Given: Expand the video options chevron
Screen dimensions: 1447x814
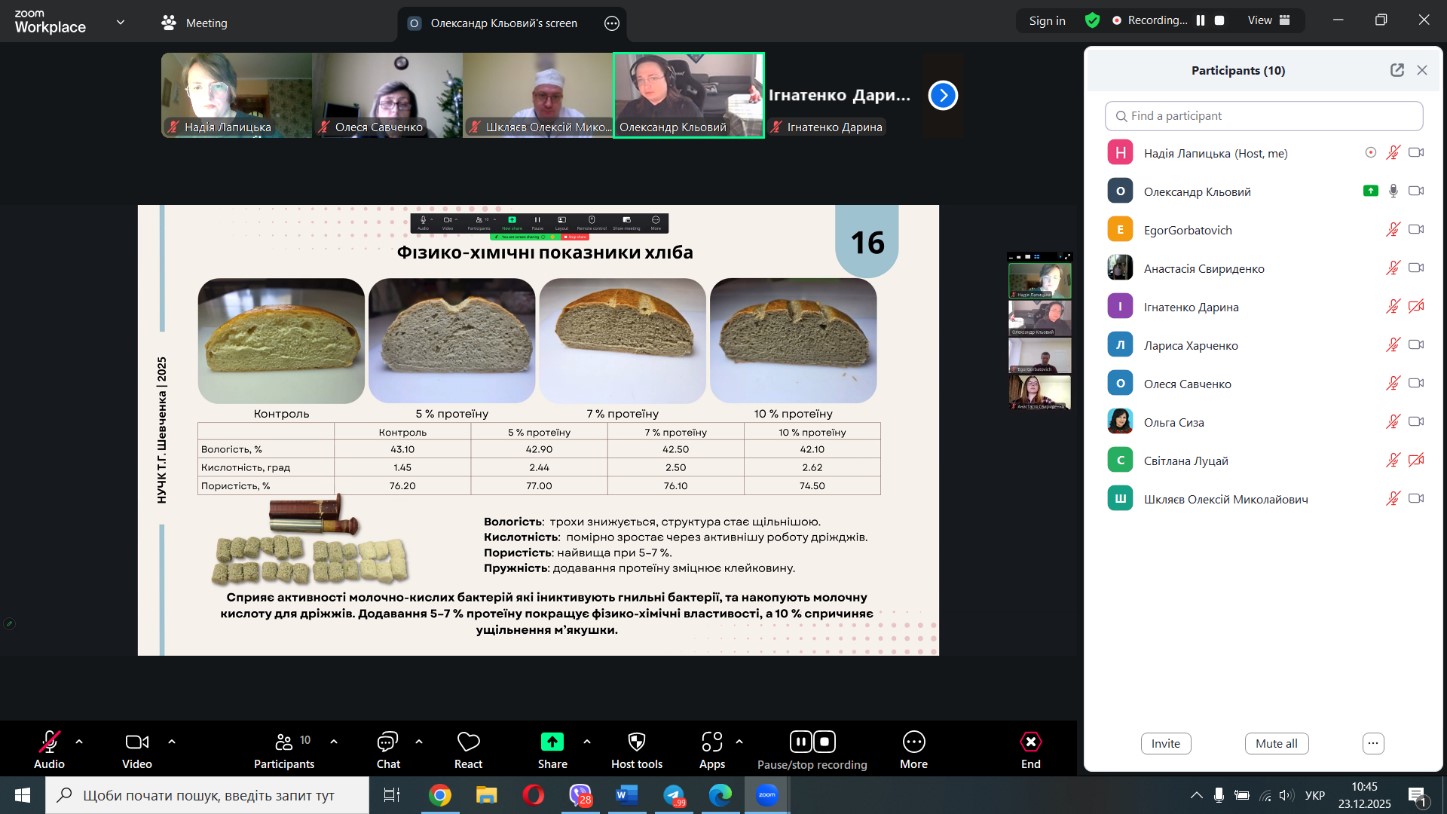Looking at the screenshot, I should pos(172,742).
